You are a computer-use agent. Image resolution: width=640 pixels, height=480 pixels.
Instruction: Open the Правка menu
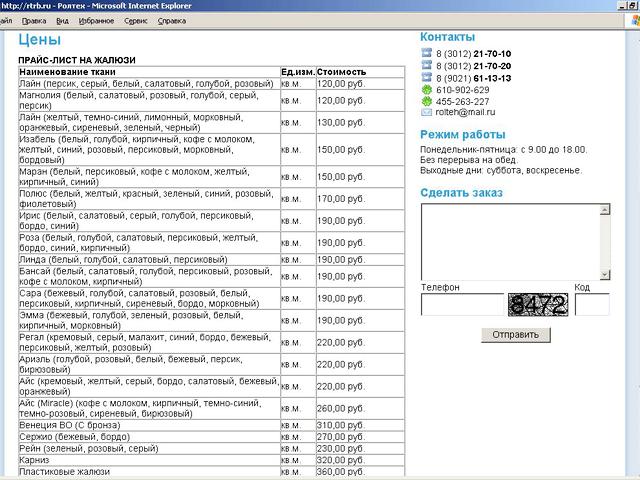coord(34,20)
